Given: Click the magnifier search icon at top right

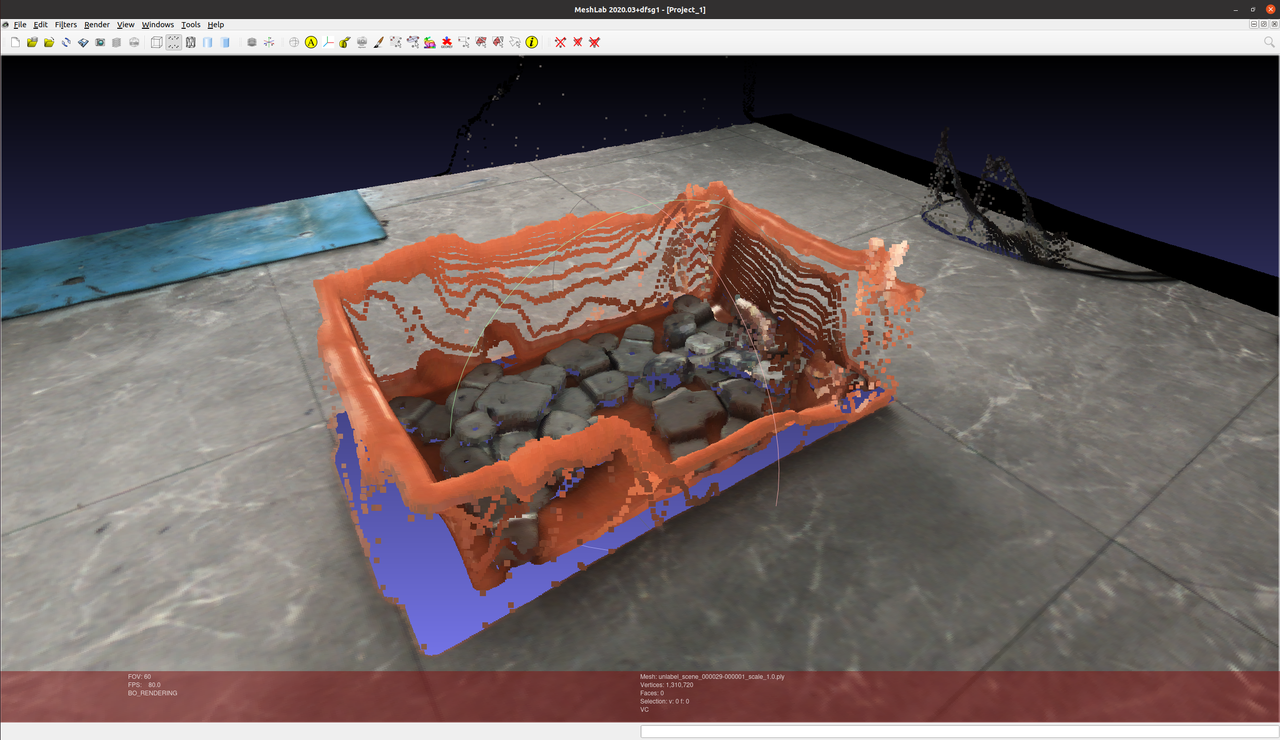Looking at the screenshot, I should tap(1270, 42).
